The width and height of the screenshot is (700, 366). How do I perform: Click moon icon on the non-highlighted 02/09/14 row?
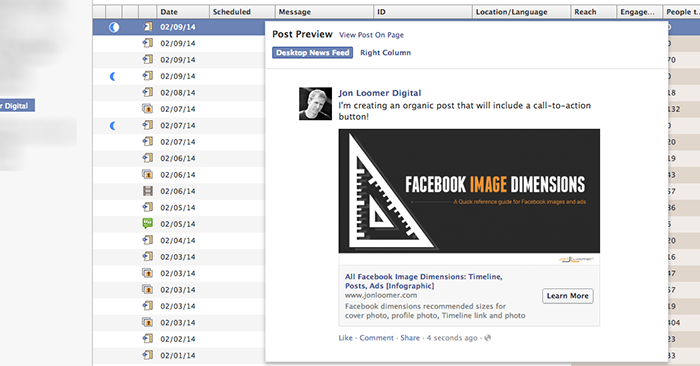point(113,76)
